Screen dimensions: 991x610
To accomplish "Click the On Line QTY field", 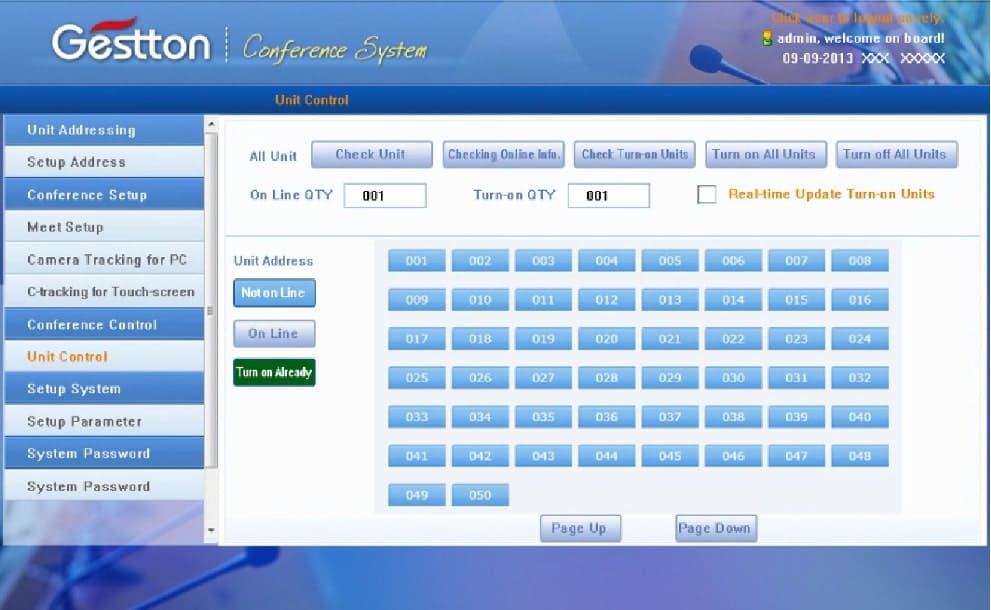I will (x=385, y=195).
